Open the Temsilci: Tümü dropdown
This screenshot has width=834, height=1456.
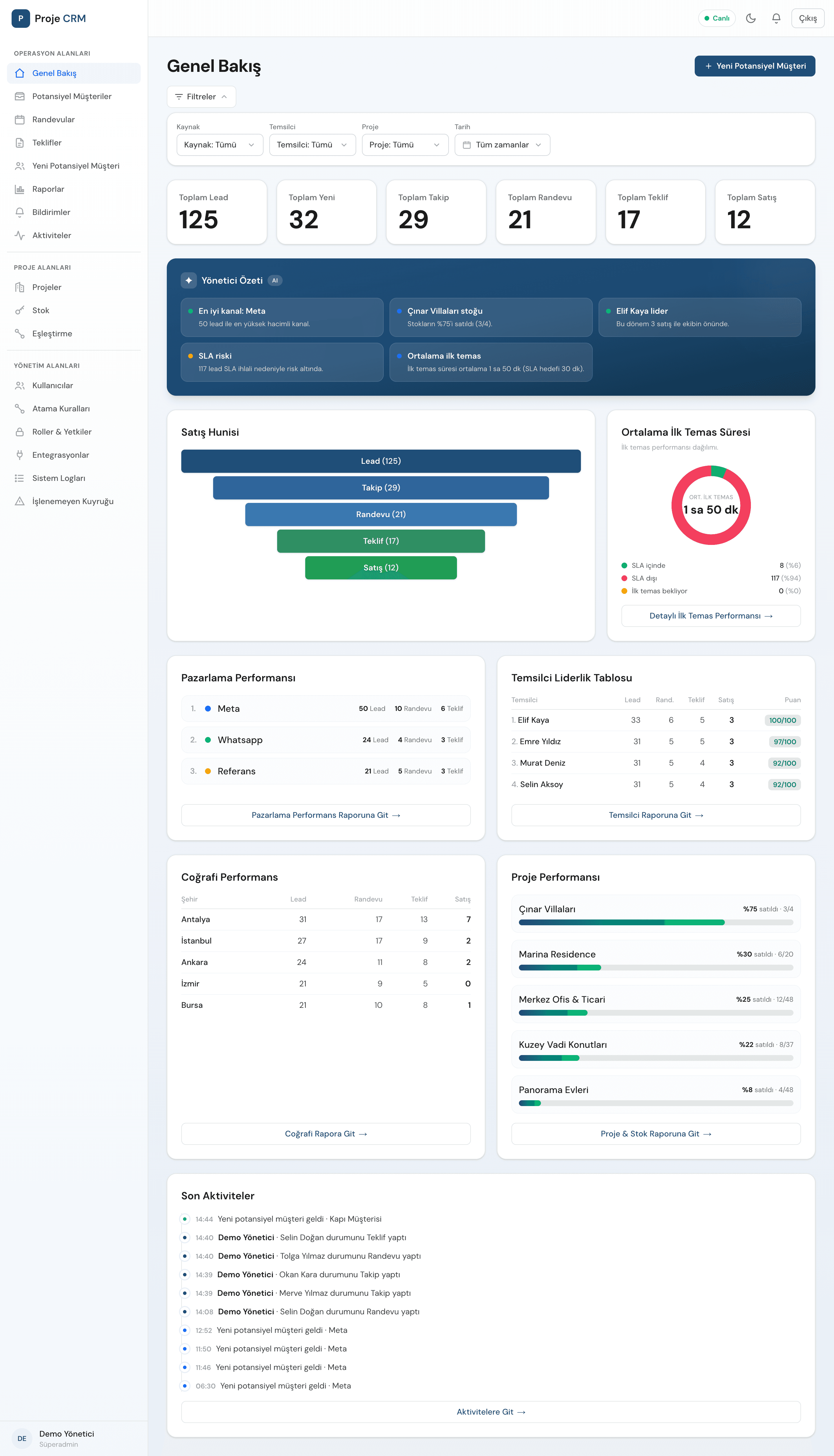pos(312,145)
